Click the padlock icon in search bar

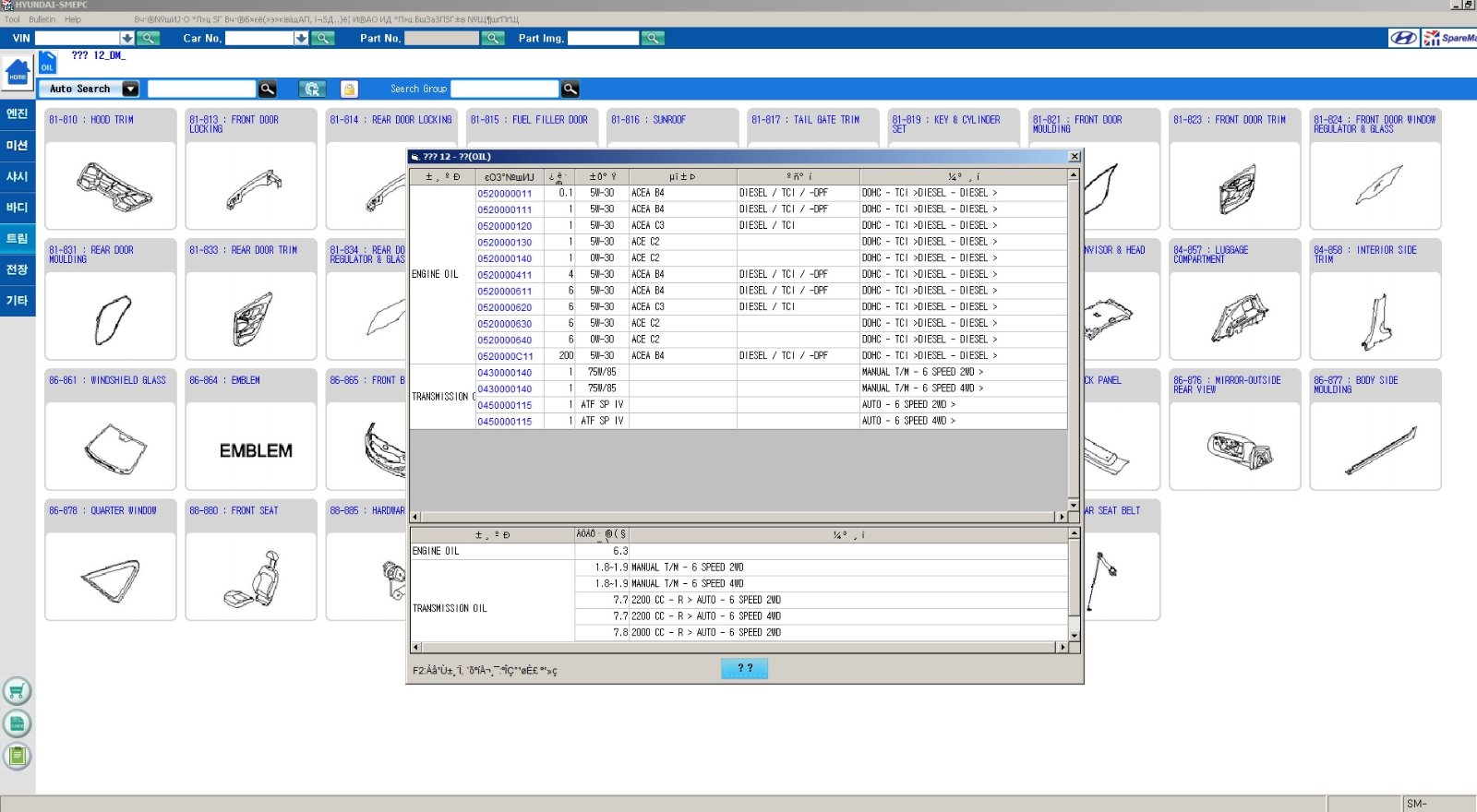pos(349,89)
